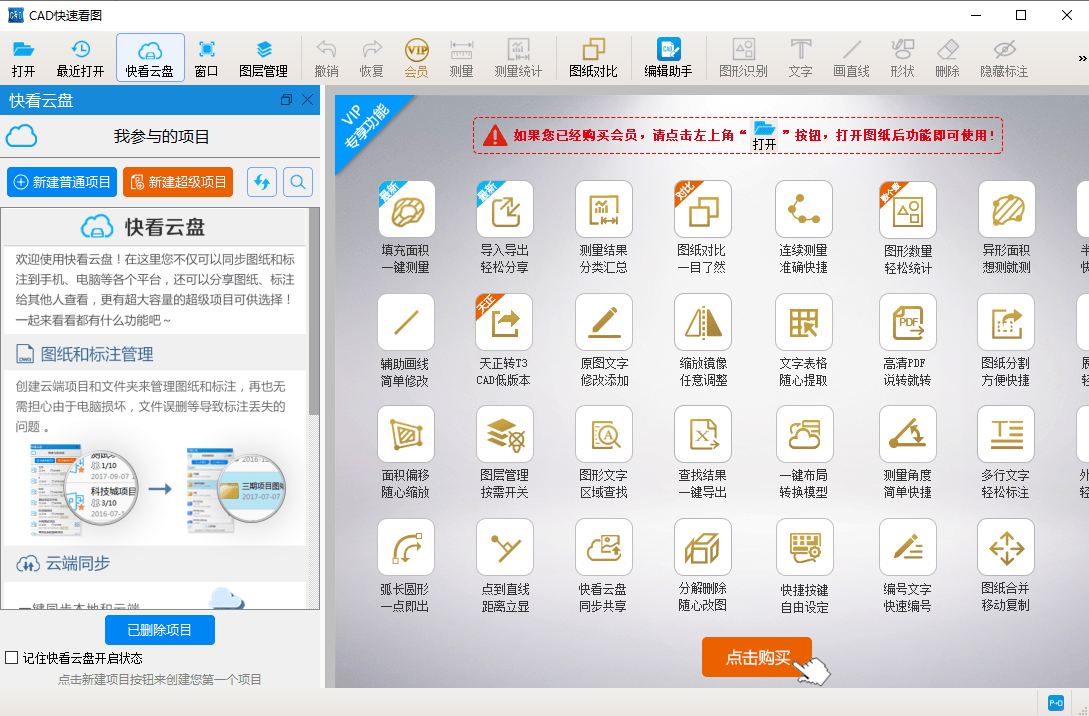Screen dimensions: 1089x716
Task: Click the 填充面积一键测量 feature icon
Action: pyautogui.click(x=406, y=209)
